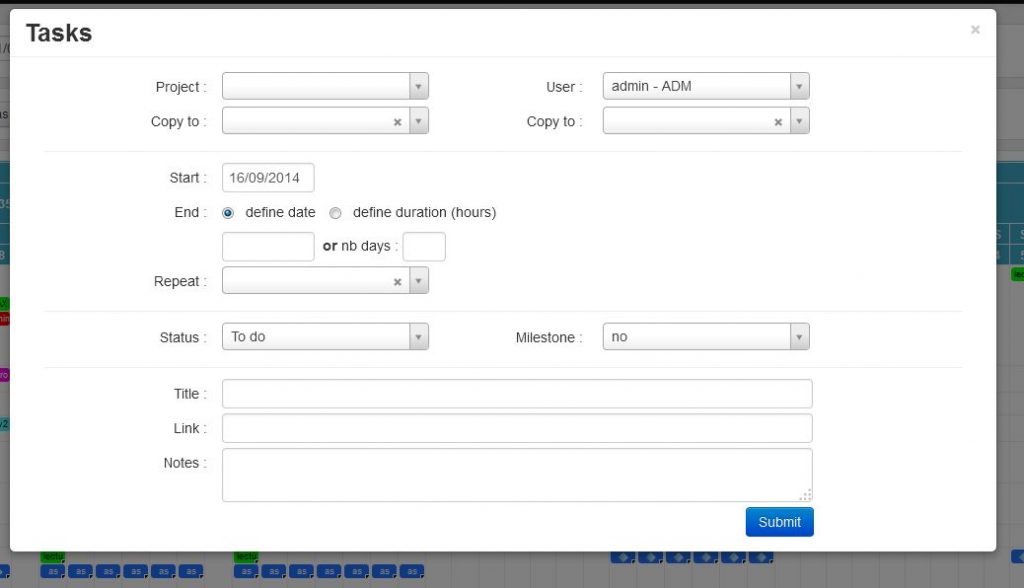
Task: Click the resize handle on the Notes box
Action: (x=806, y=495)
